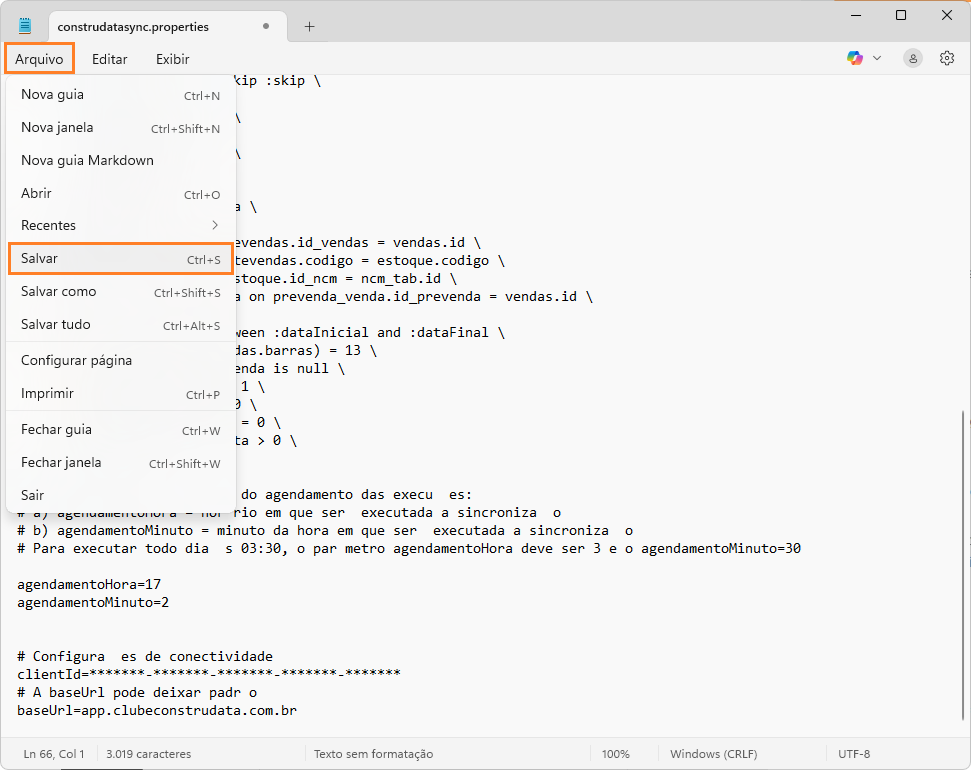Click unsaved dot on construdatasync.properties tab

[266, 27]
